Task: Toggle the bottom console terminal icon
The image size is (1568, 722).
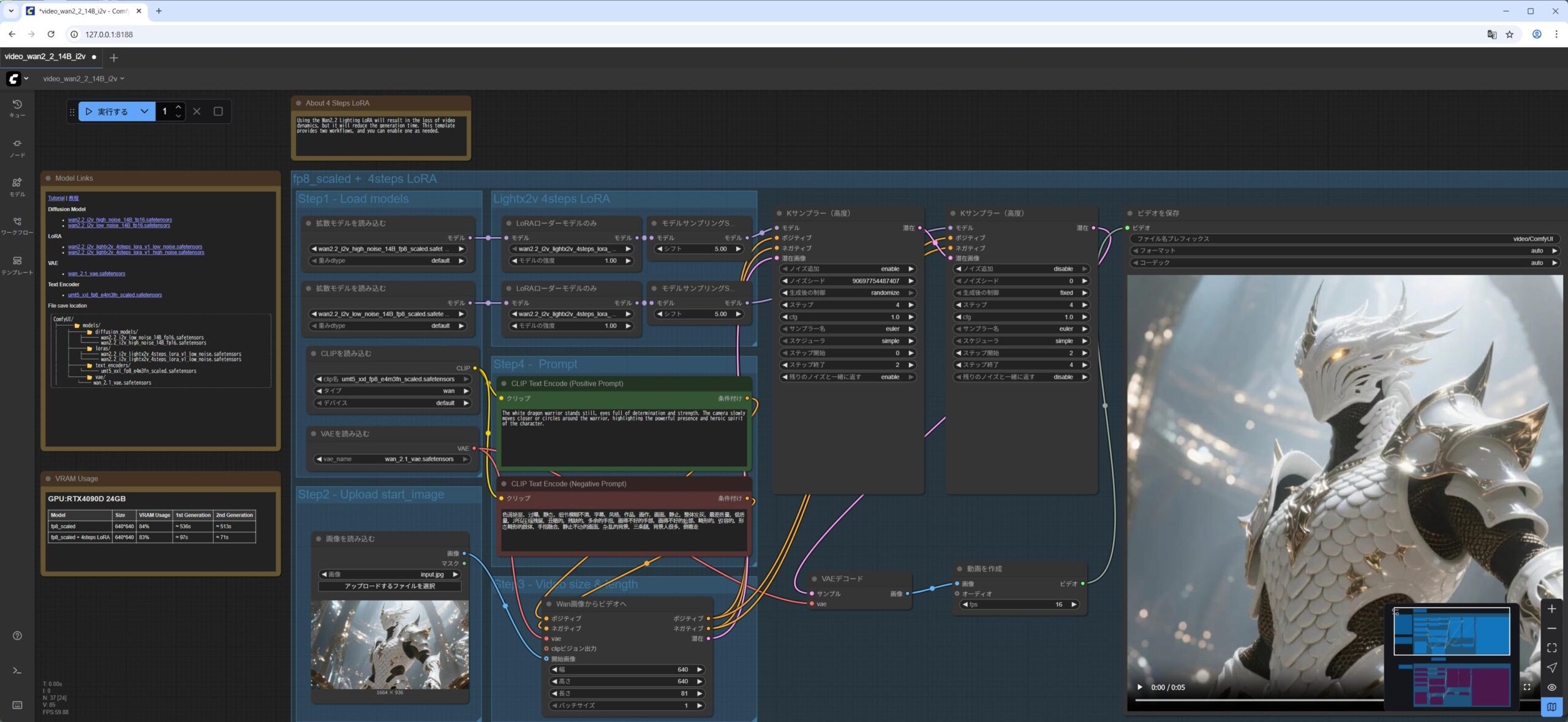Action: (x=17, y=671)
